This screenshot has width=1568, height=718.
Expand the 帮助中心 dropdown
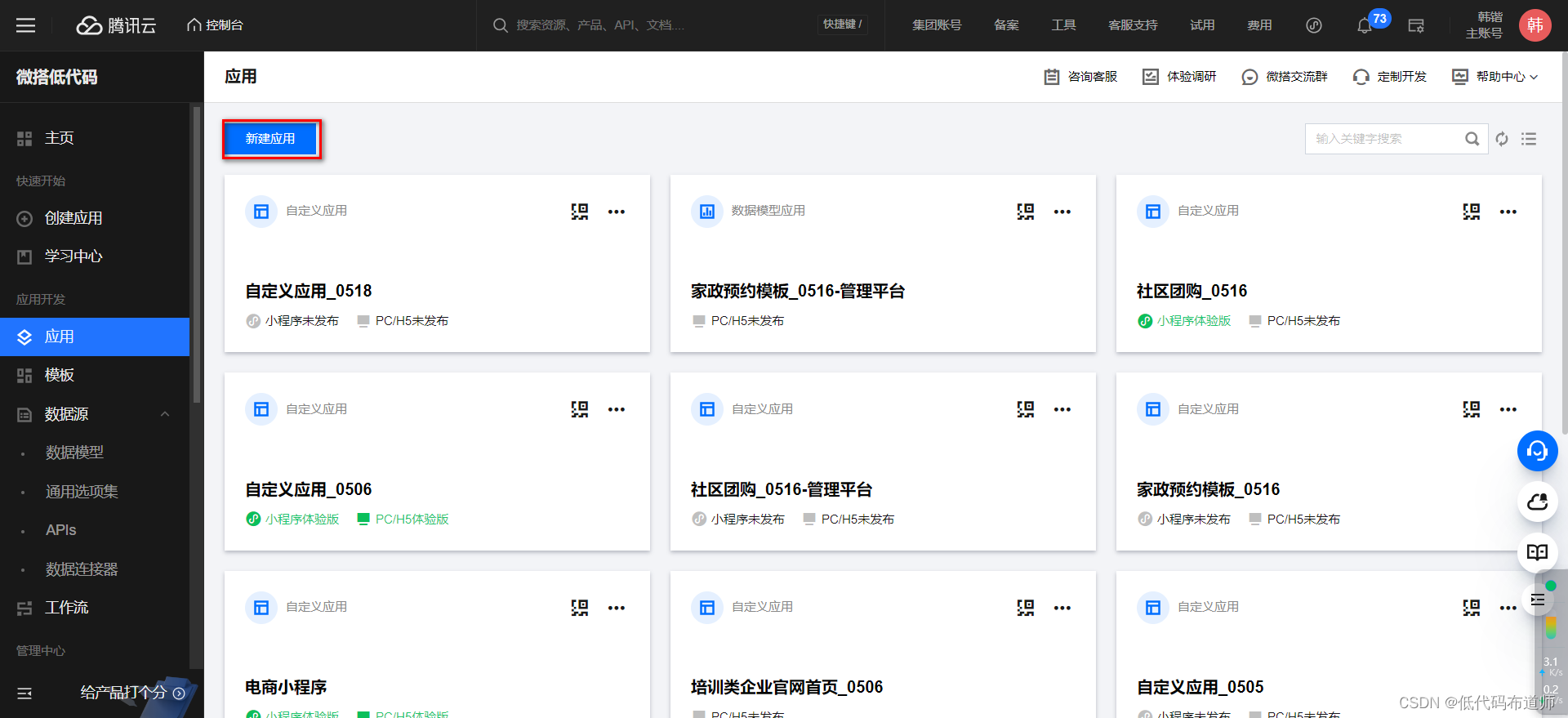coord(1495,77)
